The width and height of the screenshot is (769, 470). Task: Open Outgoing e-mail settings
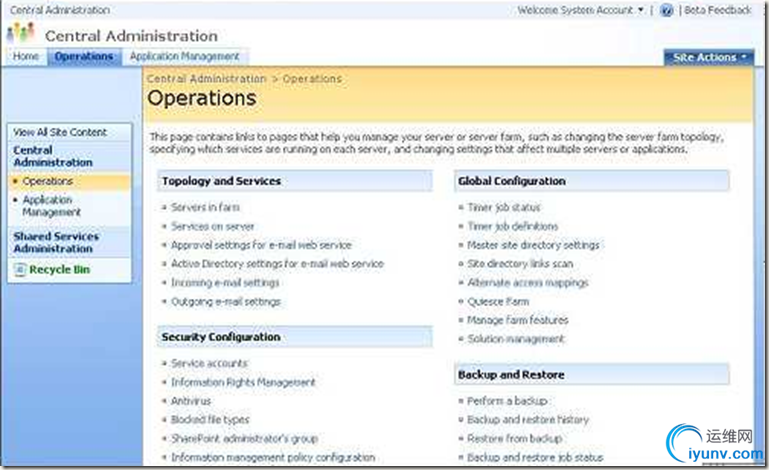coord(226,302)
